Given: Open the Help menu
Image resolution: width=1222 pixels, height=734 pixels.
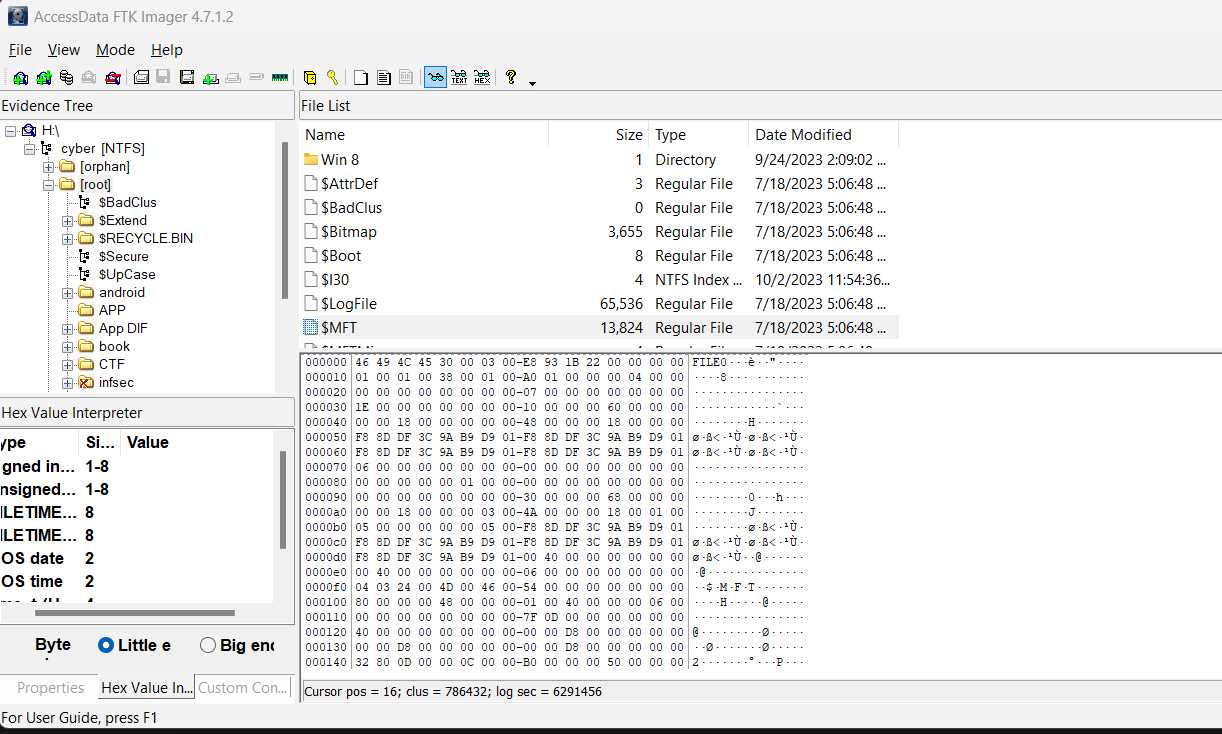Looking at the screenshot, I should tap(167, 50).
